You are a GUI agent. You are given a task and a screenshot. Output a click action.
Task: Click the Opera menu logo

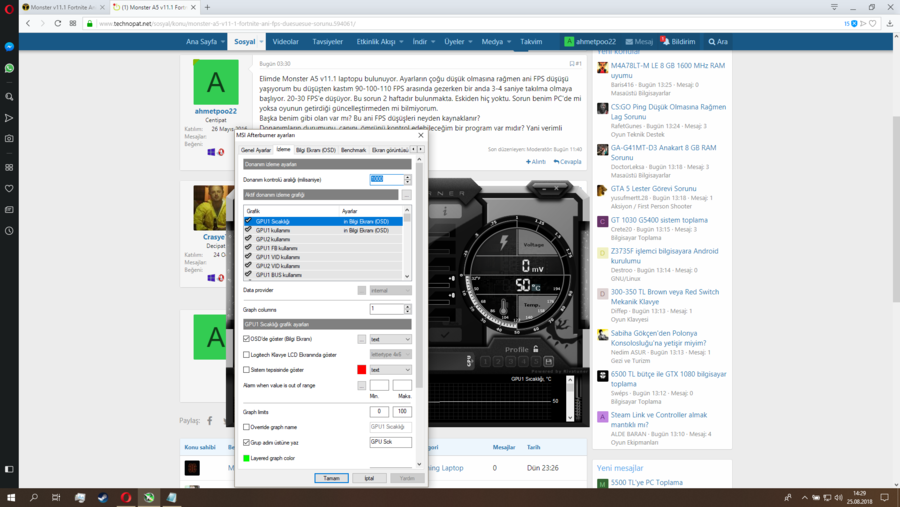[x=9, y=9]
